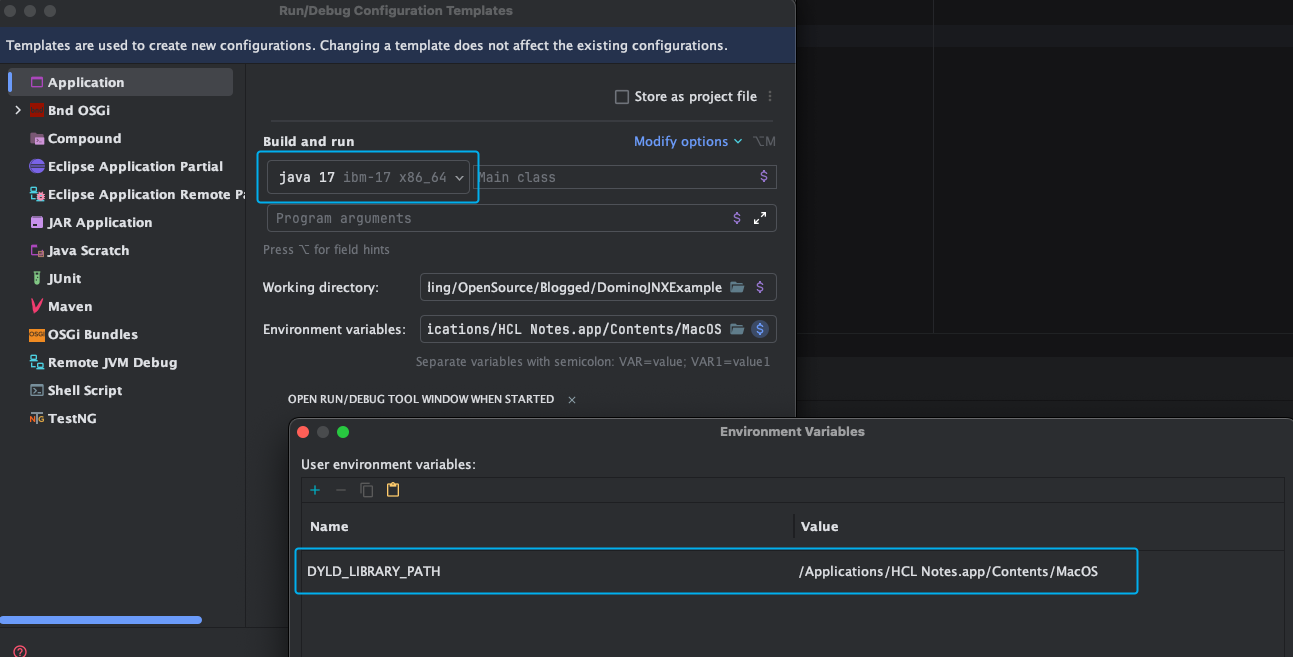Insert macro into Program arguments with dollar icon

click(737, 218)
